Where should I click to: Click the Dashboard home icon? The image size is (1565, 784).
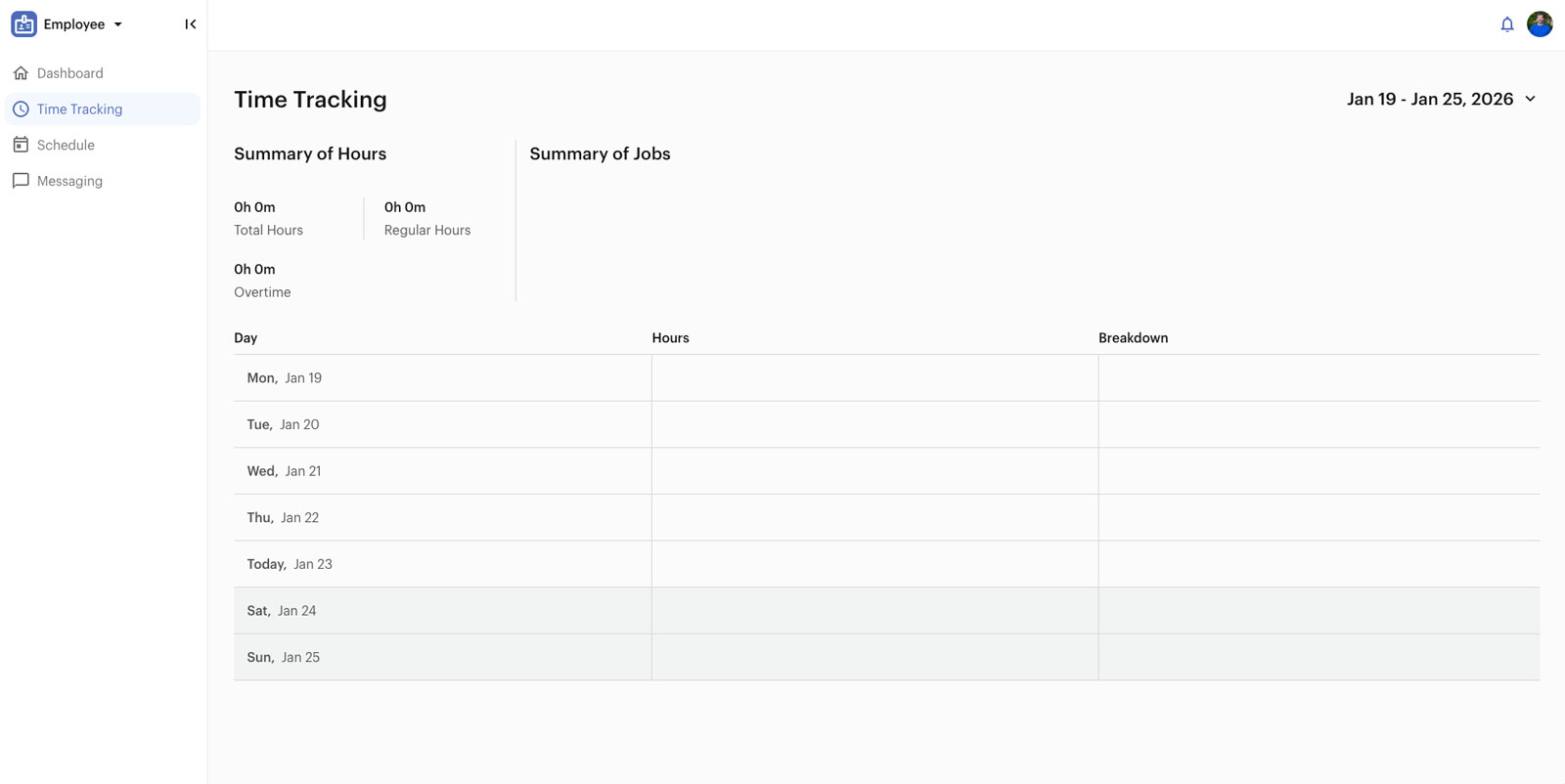21,73
